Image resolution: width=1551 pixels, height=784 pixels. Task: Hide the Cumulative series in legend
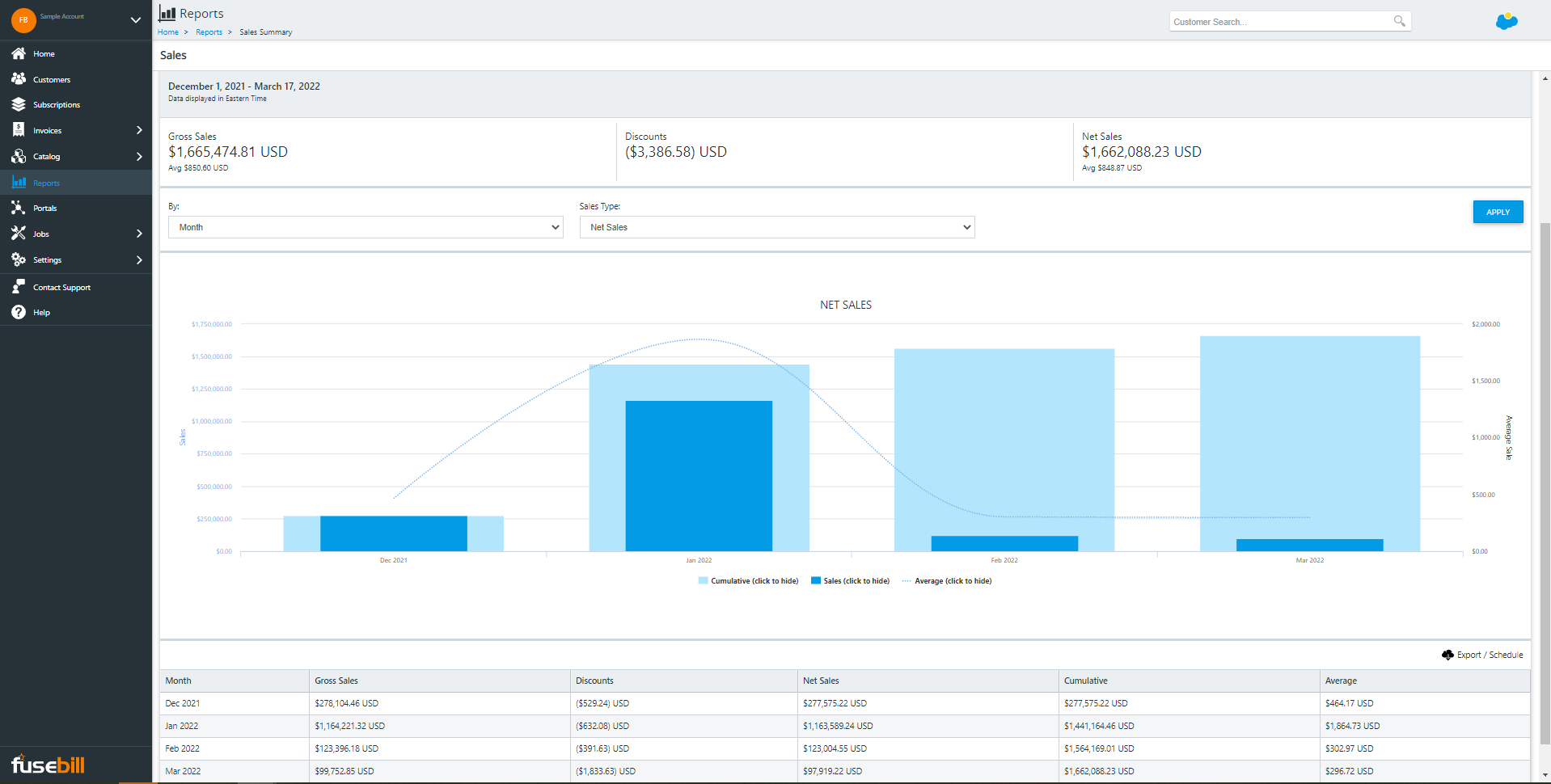748,581
